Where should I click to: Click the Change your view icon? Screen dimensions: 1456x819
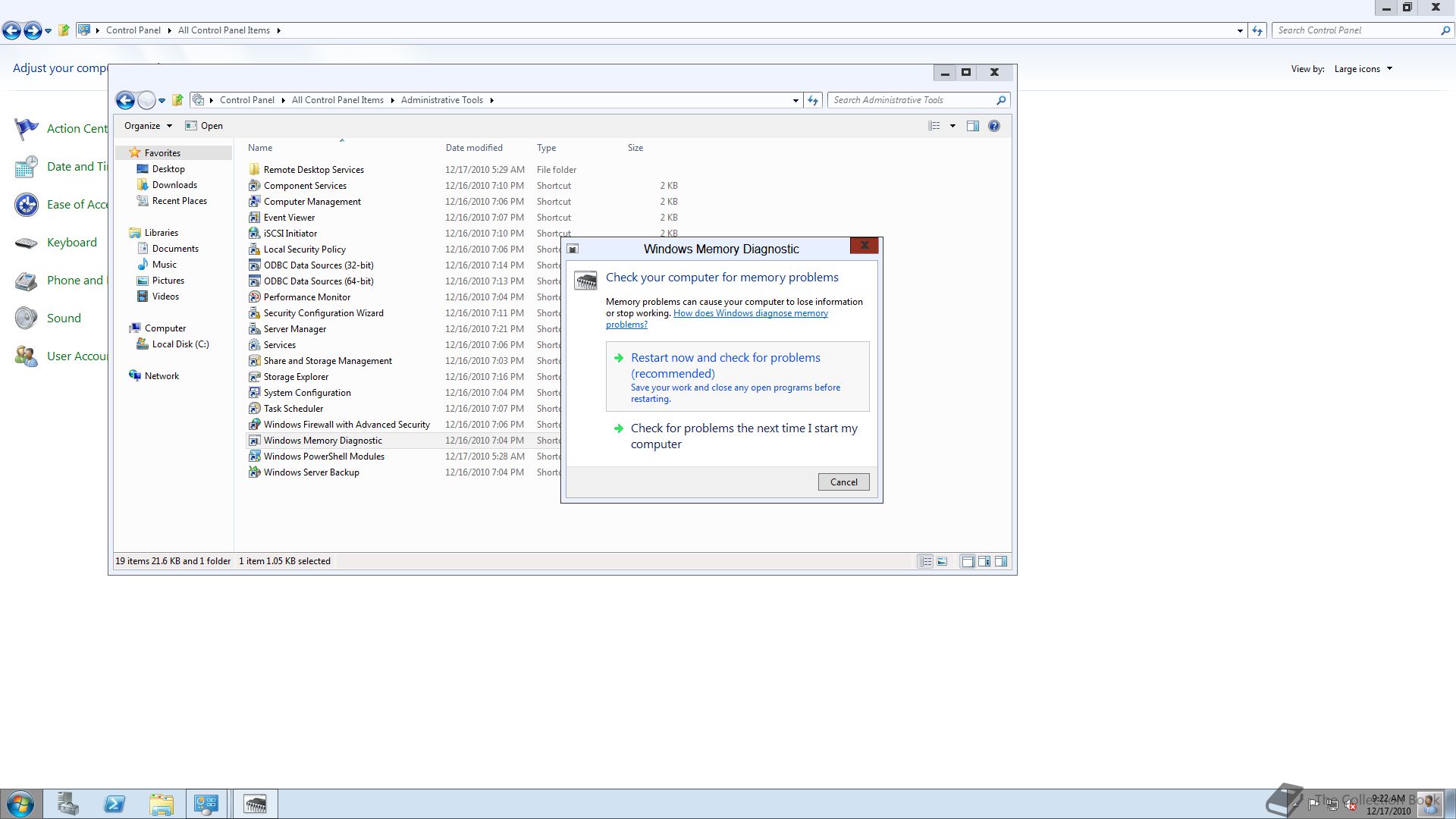coord(934,126)
